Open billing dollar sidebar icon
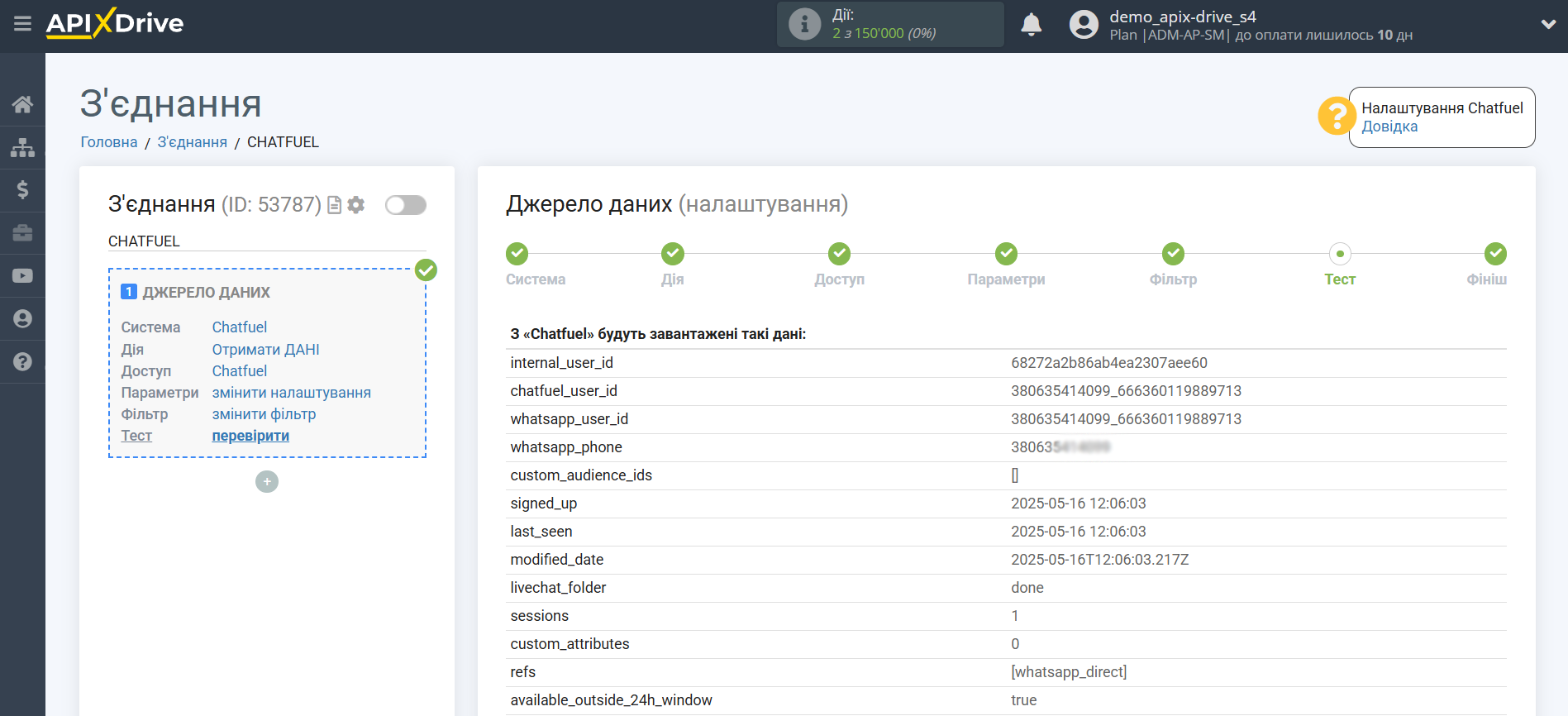 (x=22, y=190)
